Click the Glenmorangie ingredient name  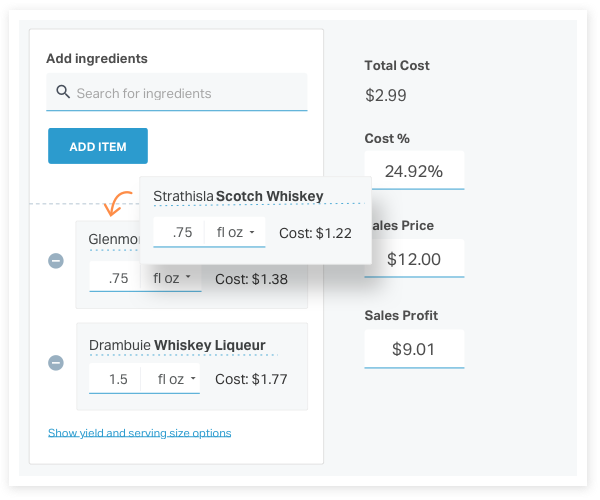click(114, 239)
